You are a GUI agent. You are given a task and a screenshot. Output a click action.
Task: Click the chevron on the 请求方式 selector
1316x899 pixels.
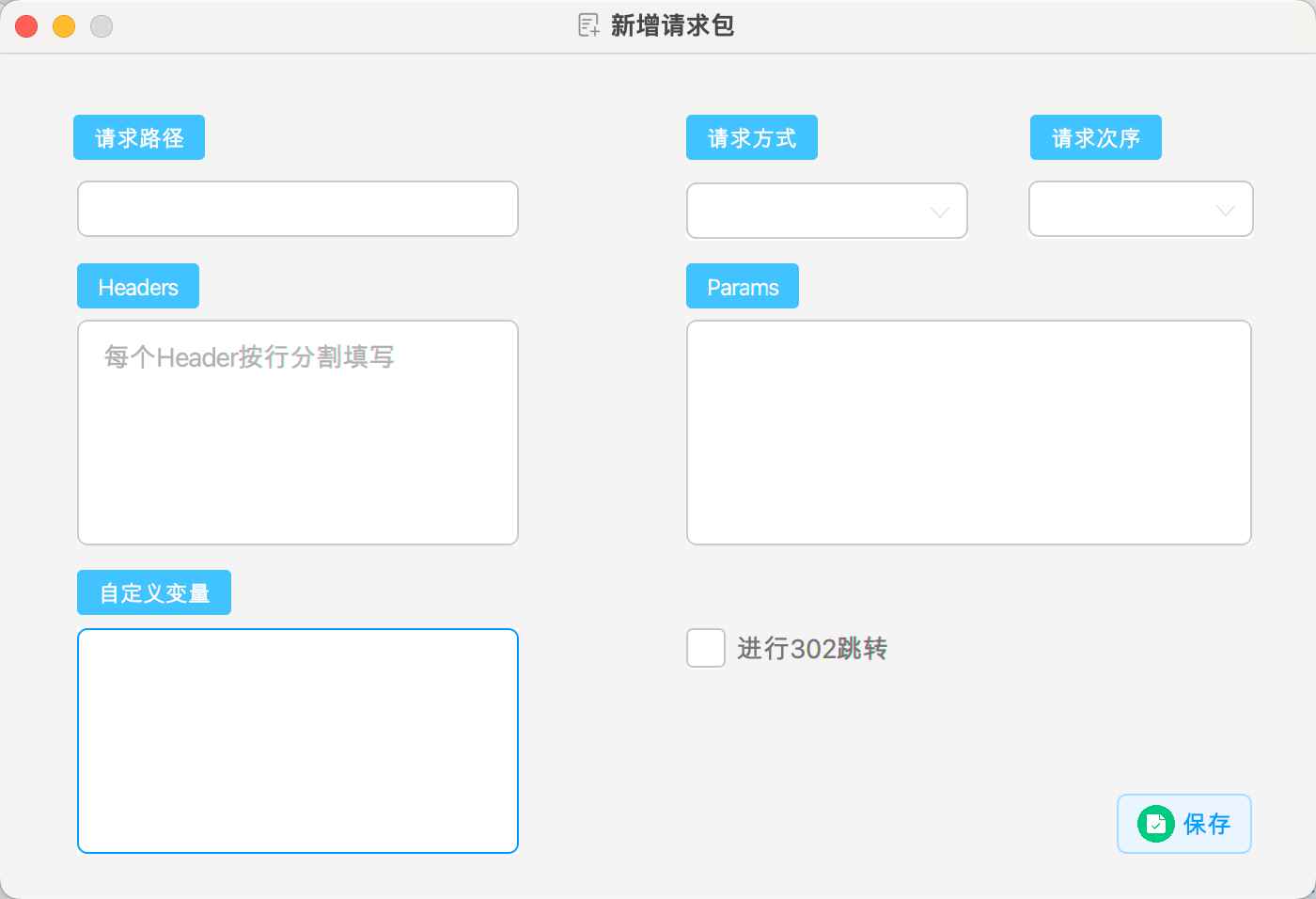coord(938,213)
